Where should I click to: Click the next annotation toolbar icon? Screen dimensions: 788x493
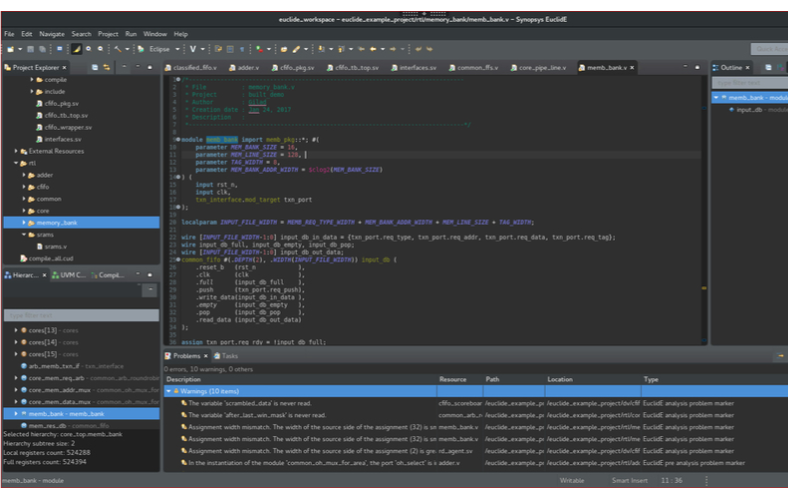pyautogui.click(x=322, y=49)
